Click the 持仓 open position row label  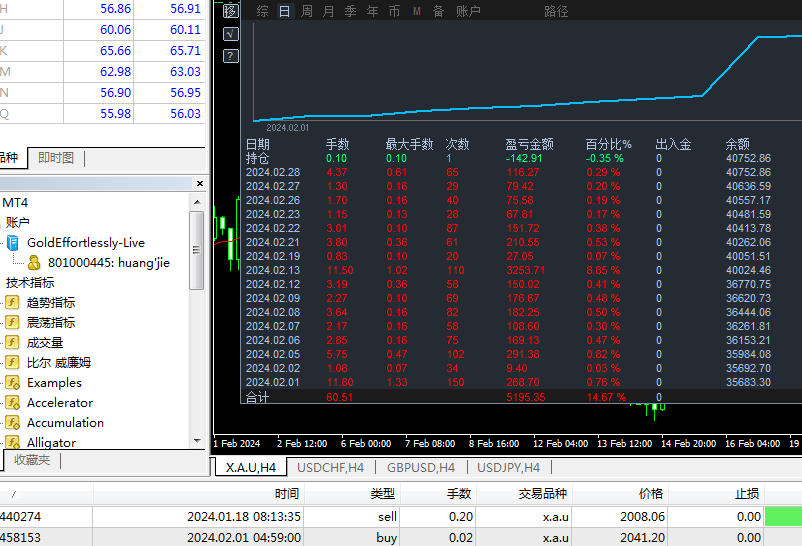(x=257, y=158)
